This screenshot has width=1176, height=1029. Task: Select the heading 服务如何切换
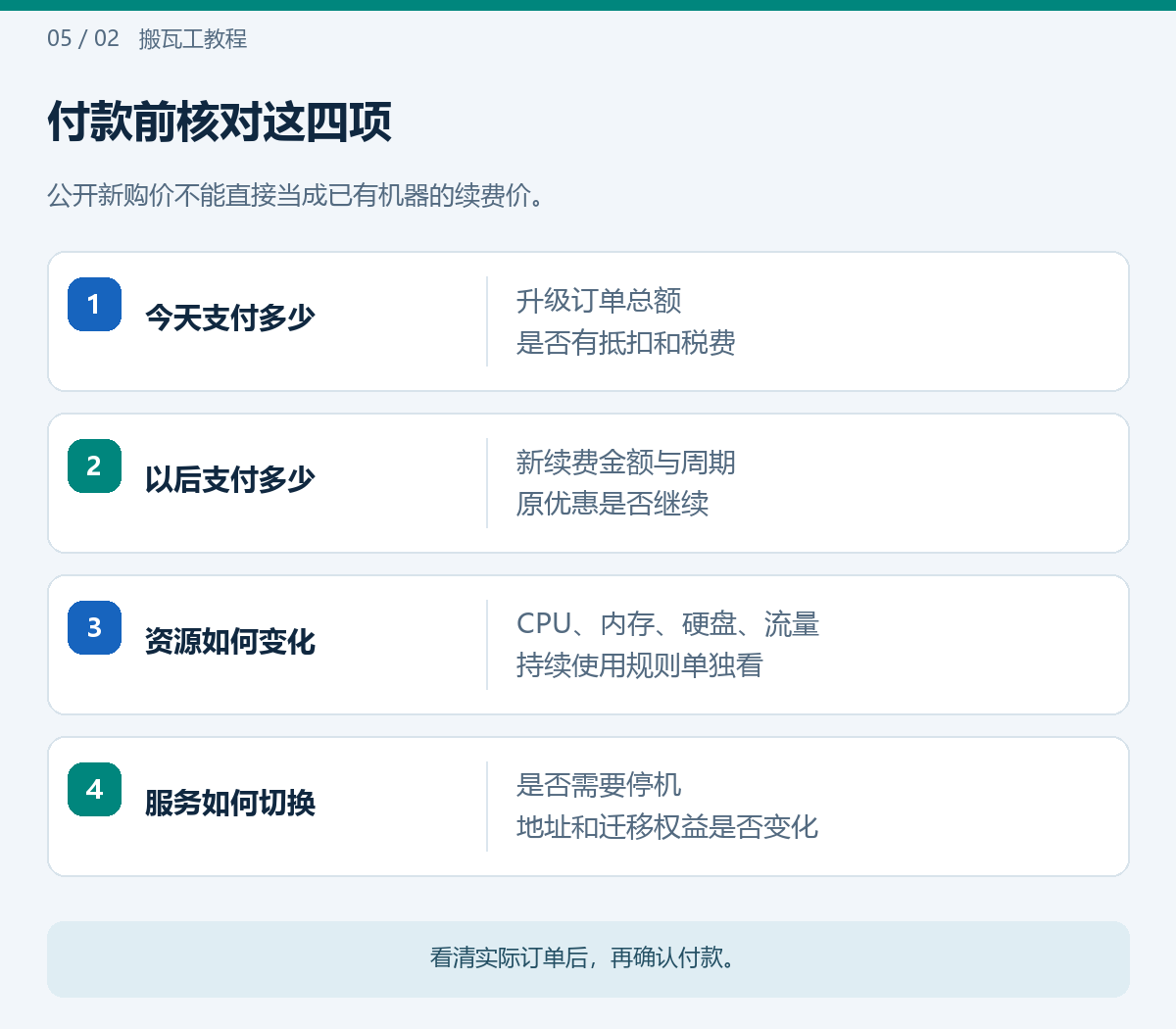[230, 803]
